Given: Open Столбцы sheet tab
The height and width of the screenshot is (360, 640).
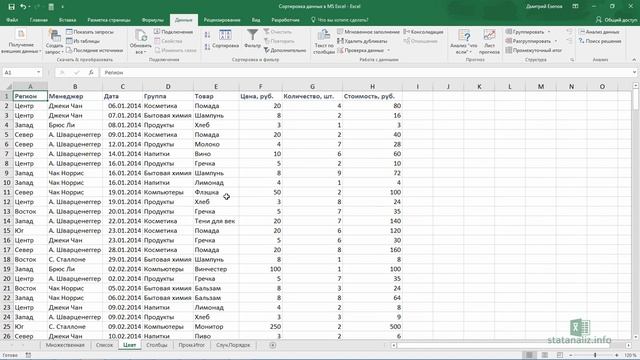Looking at the screenshot, I should tap(157, 345).
